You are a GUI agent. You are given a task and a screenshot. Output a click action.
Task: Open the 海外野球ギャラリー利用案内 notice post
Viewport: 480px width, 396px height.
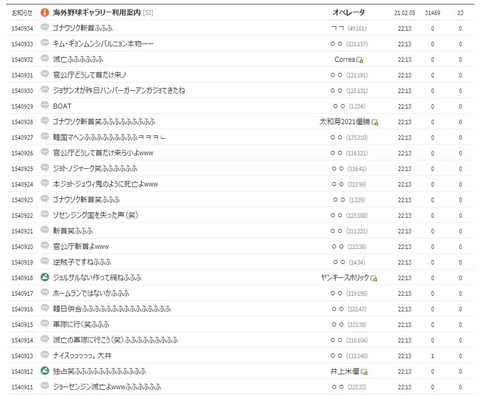point(97,13)
